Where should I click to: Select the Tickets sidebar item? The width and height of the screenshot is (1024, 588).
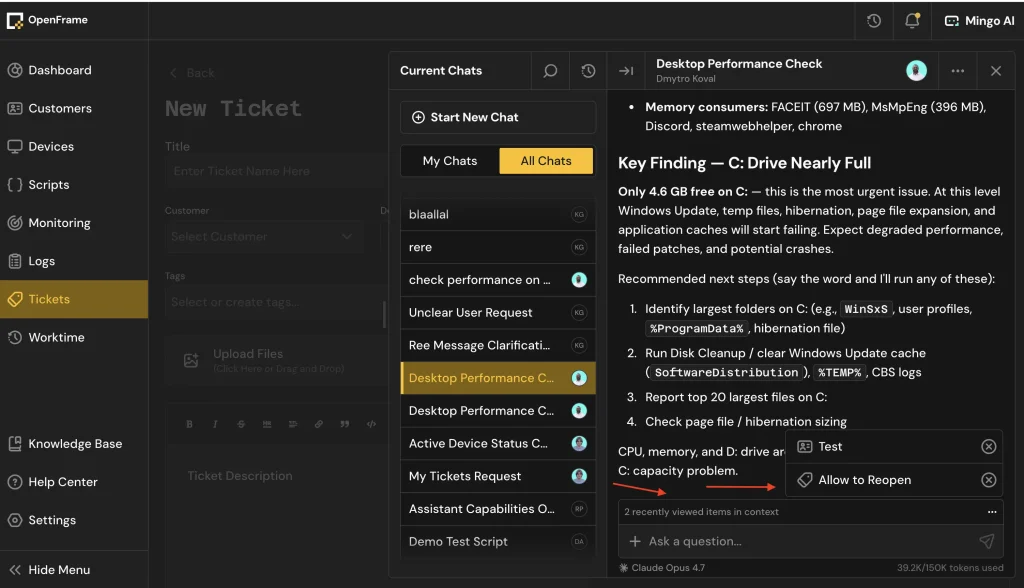click(74, 299)
